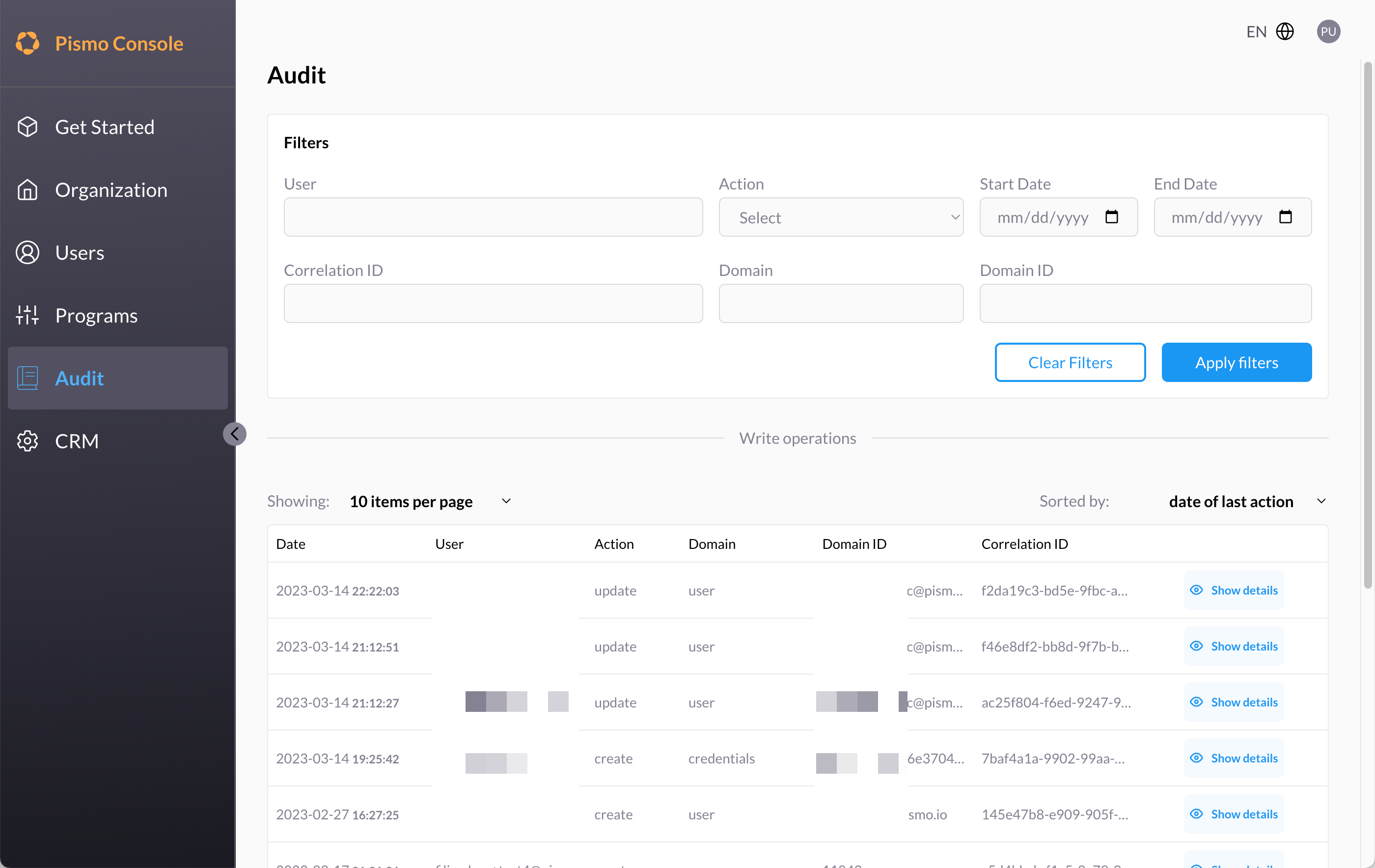Click the Organization home icon

27,190
